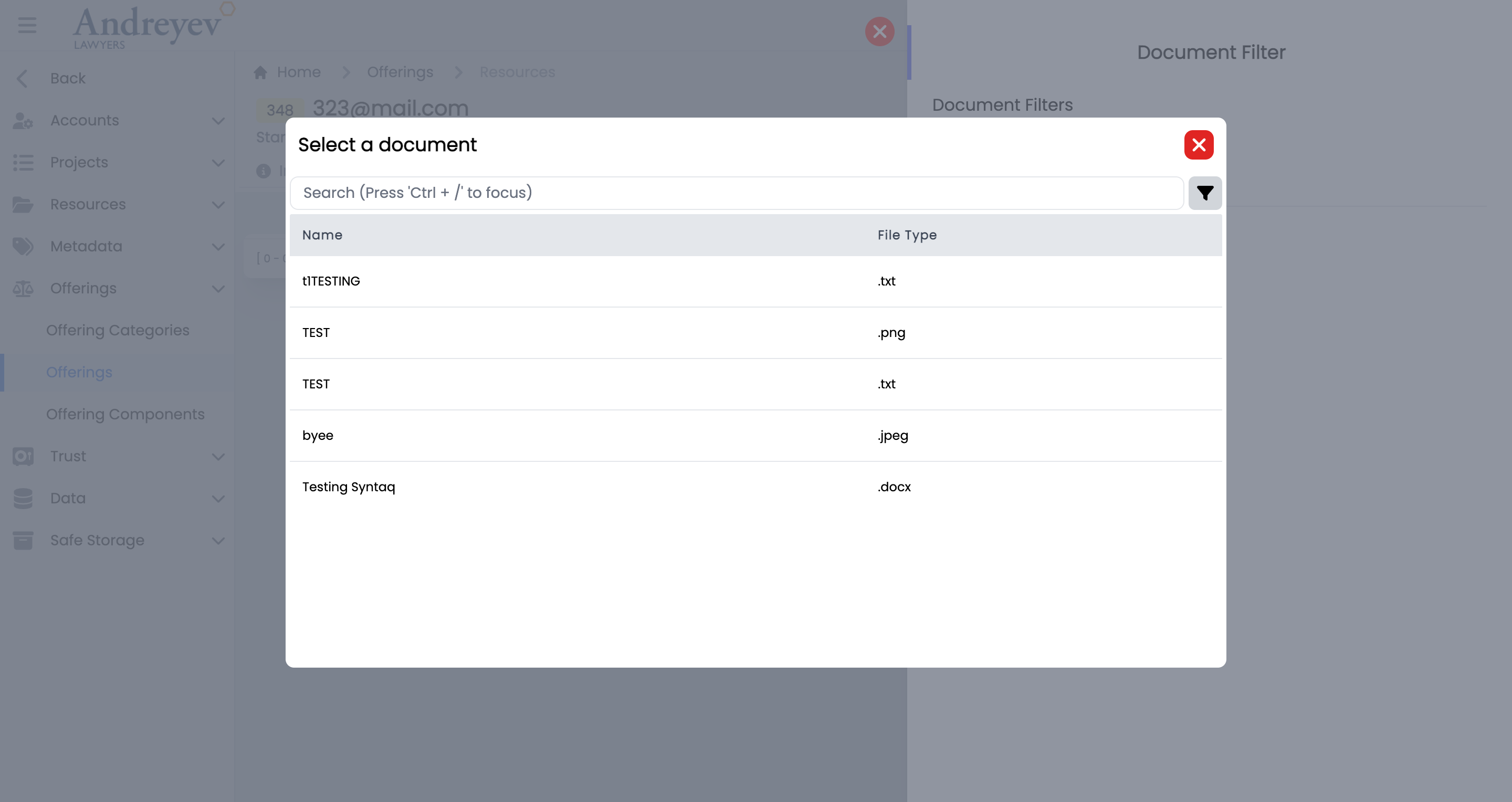The height and width of the screenshot is (802, 1512).
Task: Close the Select a document dialog
Action: 1198,145
